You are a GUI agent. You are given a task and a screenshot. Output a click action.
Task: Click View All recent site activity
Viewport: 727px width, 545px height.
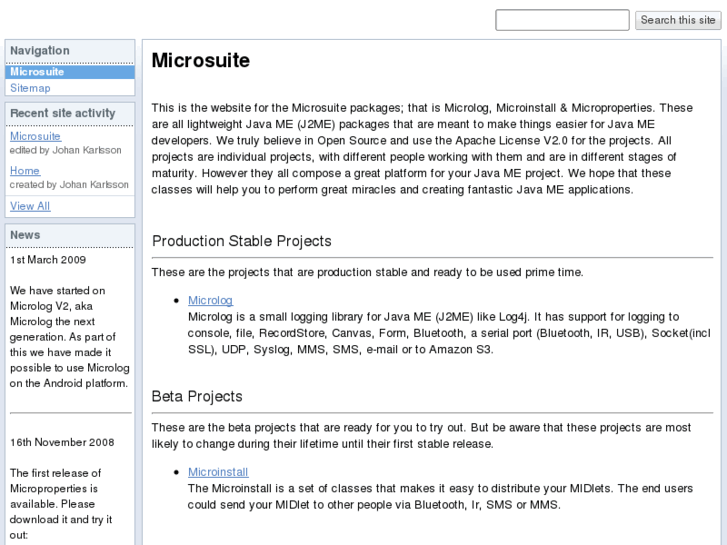tap(30, 206)
